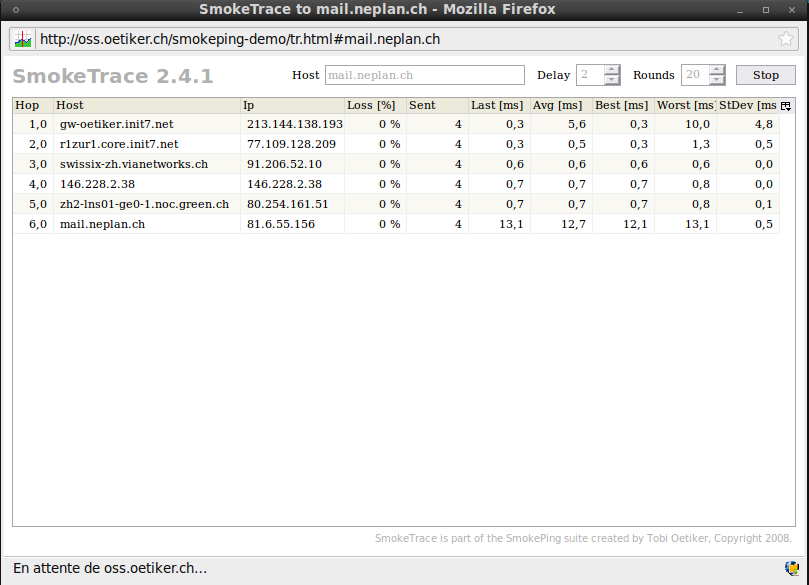809x585 pixels.
Task: Open the table column visibility picker
Action: 786,106
